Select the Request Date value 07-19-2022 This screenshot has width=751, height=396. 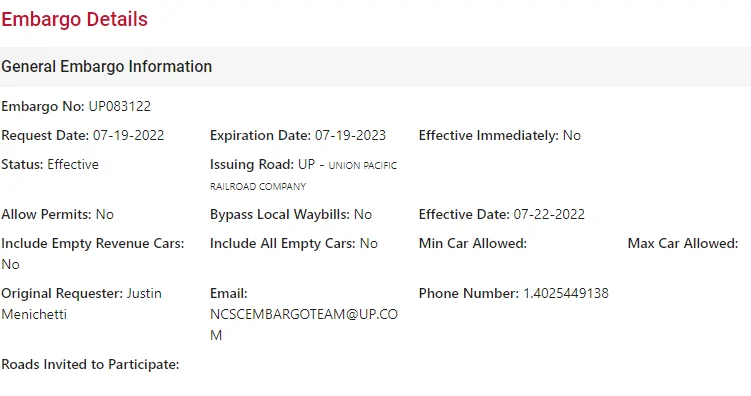click(128, 136)
